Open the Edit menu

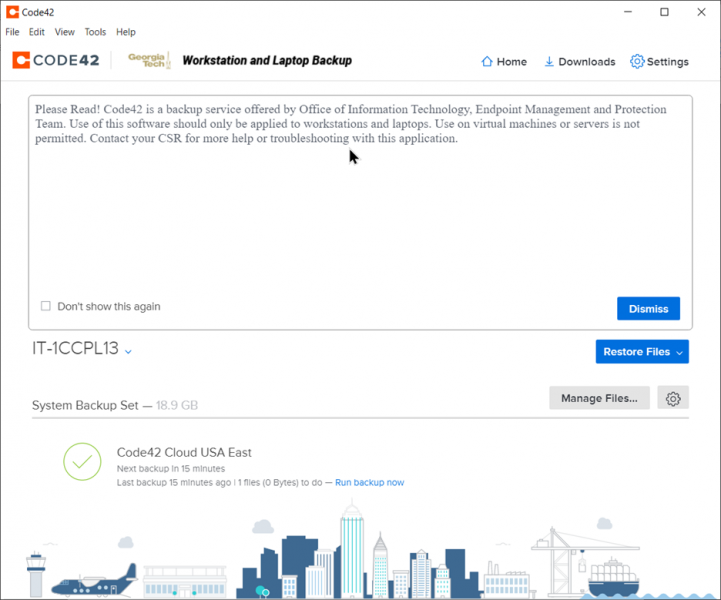(x=37, y=32)
